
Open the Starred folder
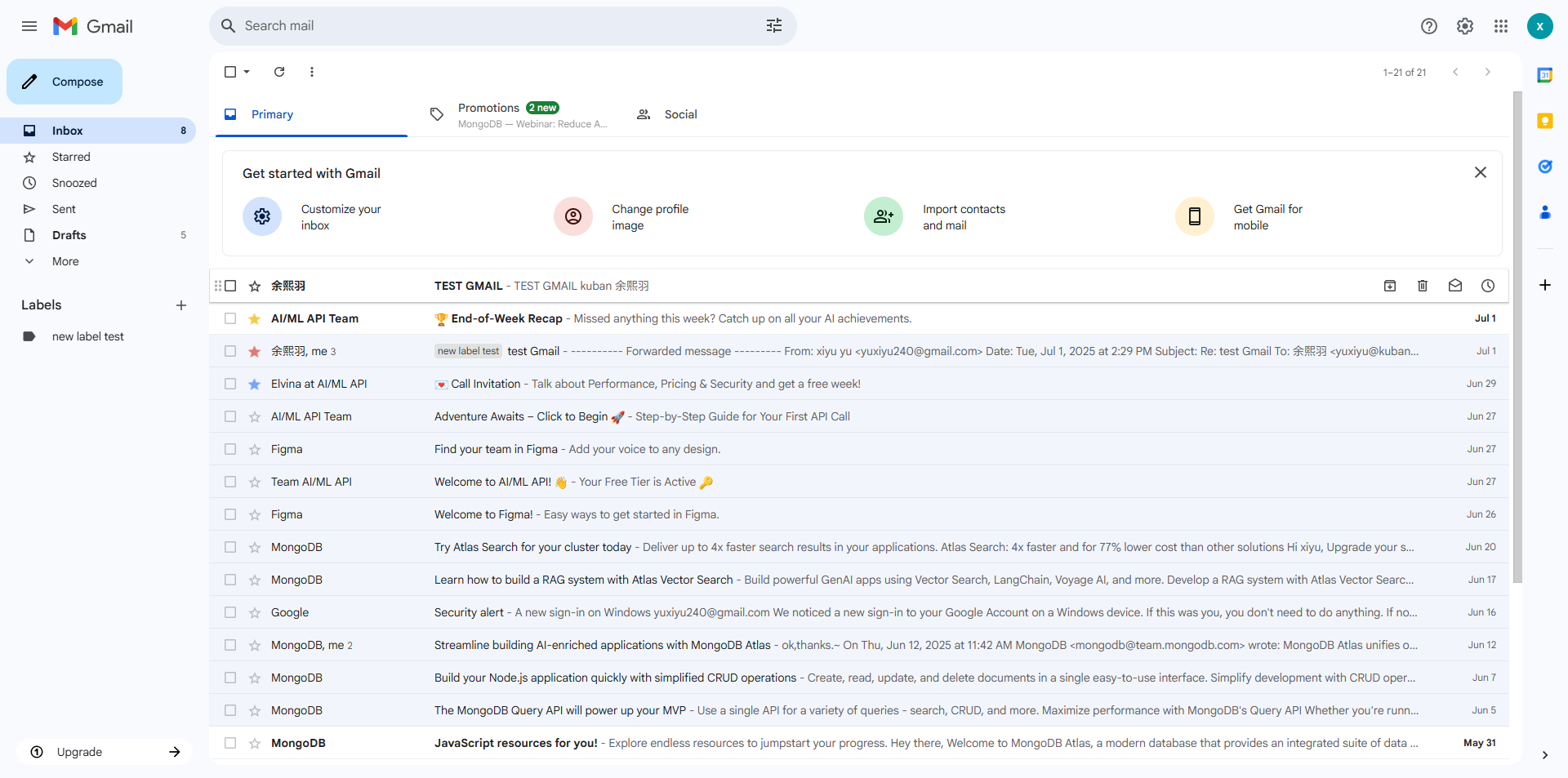98,157
